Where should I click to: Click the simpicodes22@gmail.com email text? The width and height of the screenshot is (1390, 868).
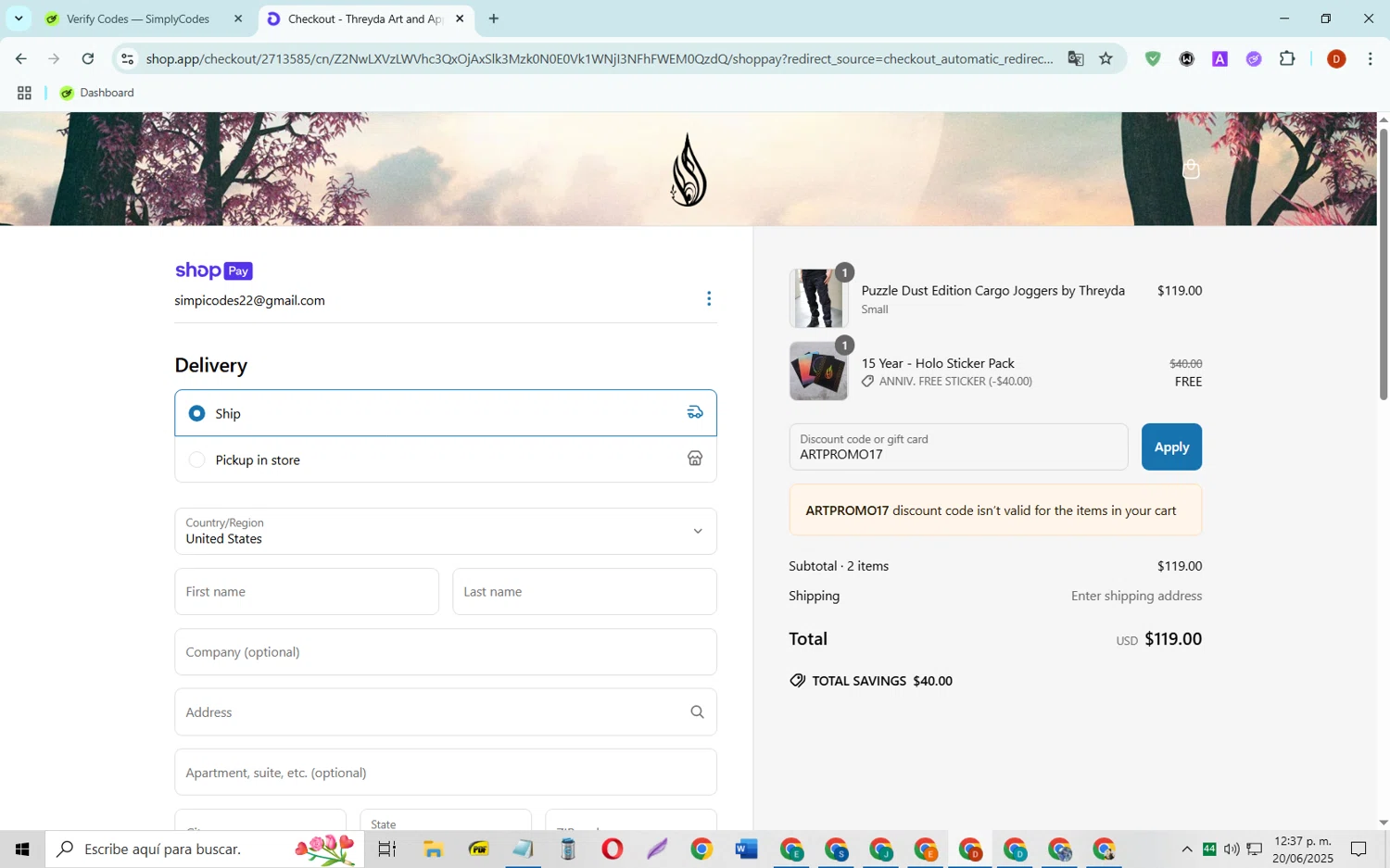250,300
